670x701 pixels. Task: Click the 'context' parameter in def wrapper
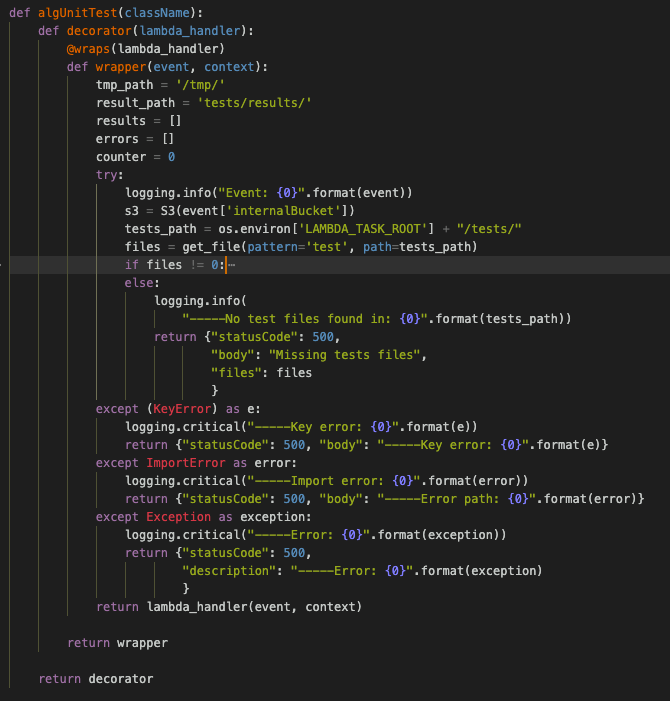[x=229, y=67]
